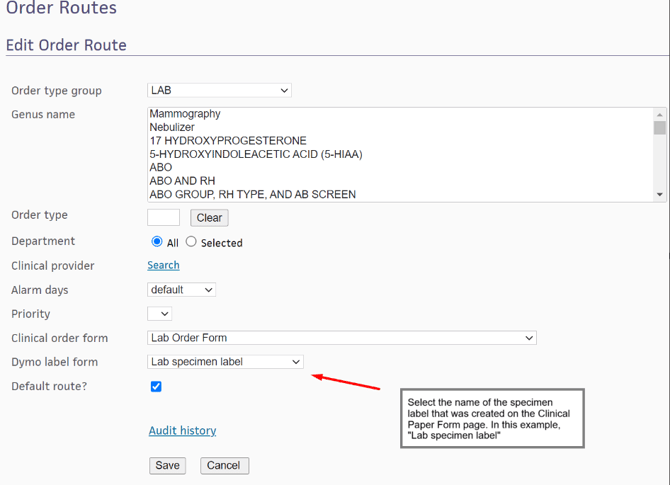The width and height of the screenshot is (670, 485).
Task: Choose 17 HYDROXYPROGESTERONE from the genus list
Action: click(228, 141)
